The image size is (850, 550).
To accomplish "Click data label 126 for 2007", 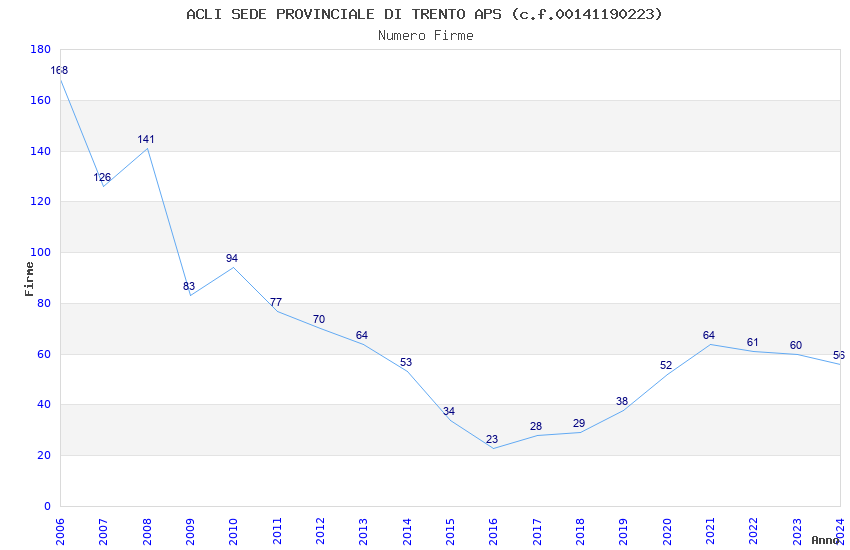I will coord(102,177).
